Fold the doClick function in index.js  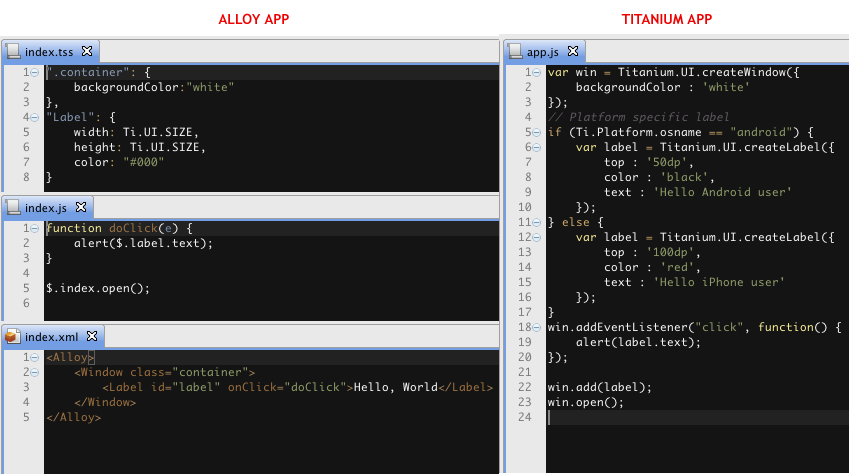coord(35,229)
